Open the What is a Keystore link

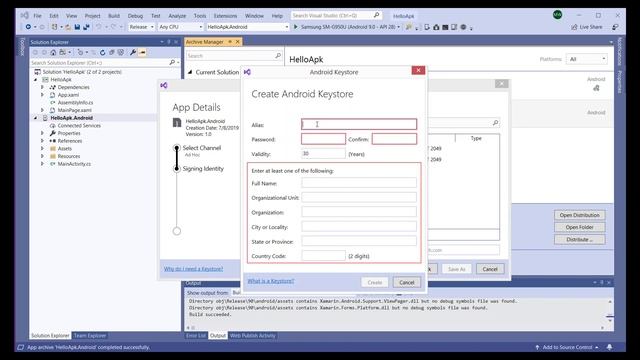click(x=271, y=281)
